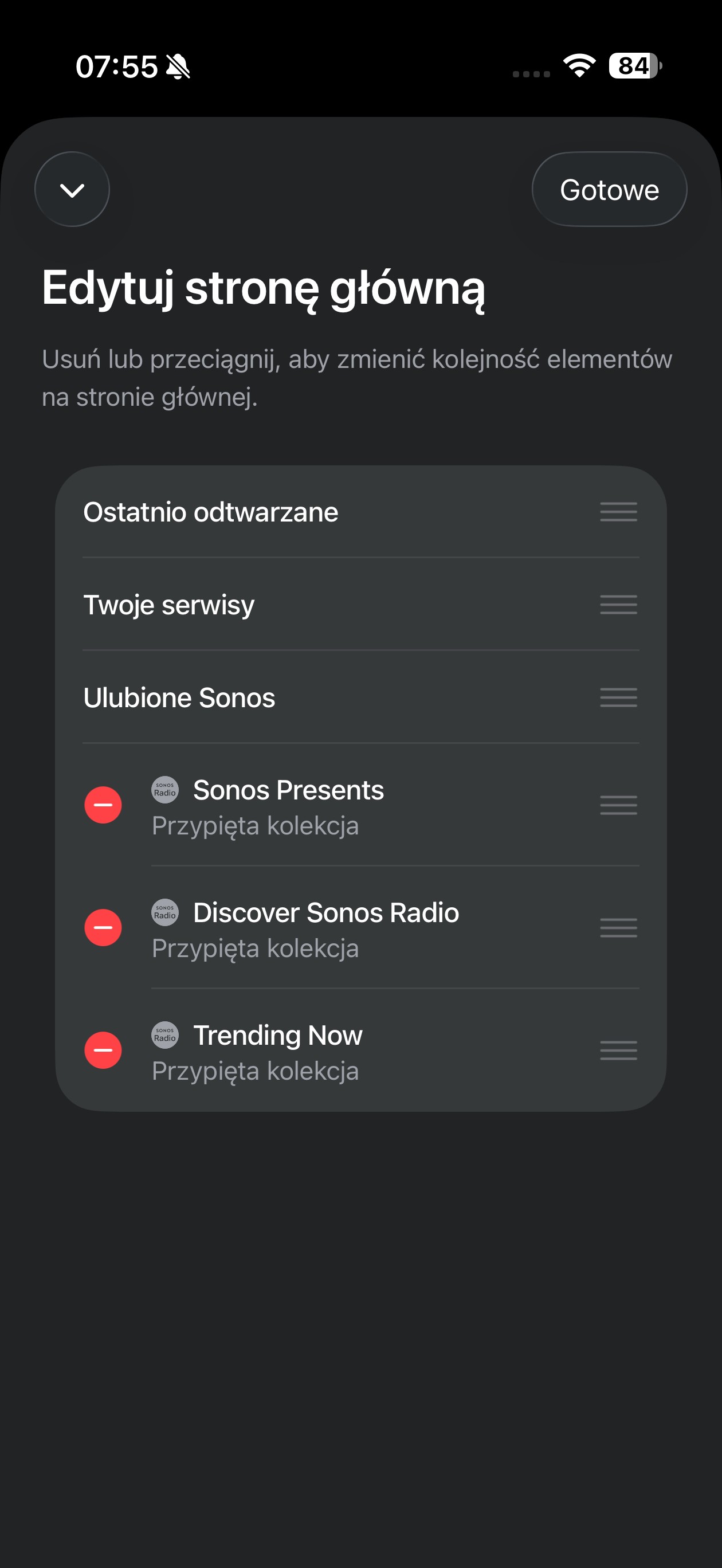Select the Twoje serwisy row
The height and width of the screenshot is (1568, 722).
(x=169, y=605)
